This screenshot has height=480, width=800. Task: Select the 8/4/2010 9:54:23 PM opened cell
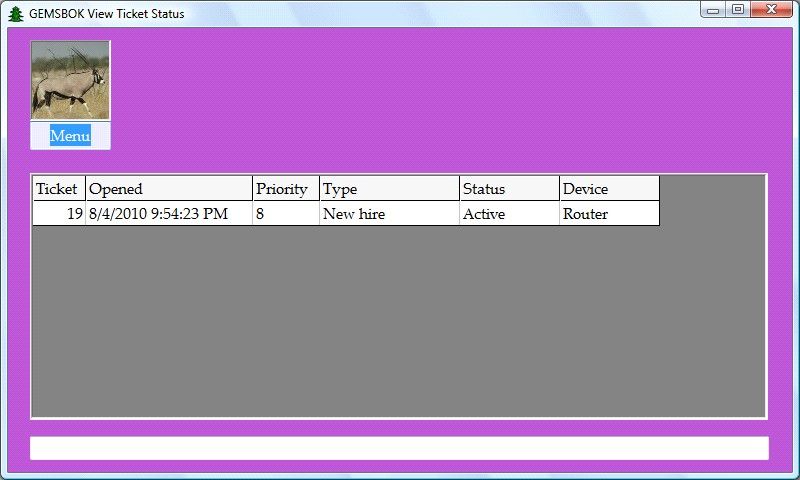point(168,214)
